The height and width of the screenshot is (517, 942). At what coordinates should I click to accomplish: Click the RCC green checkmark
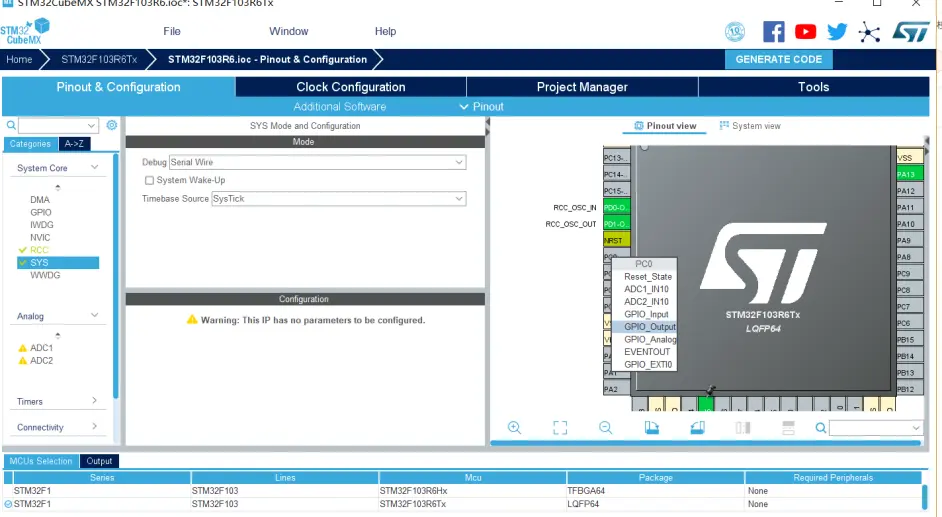click(x=23, y=250)
